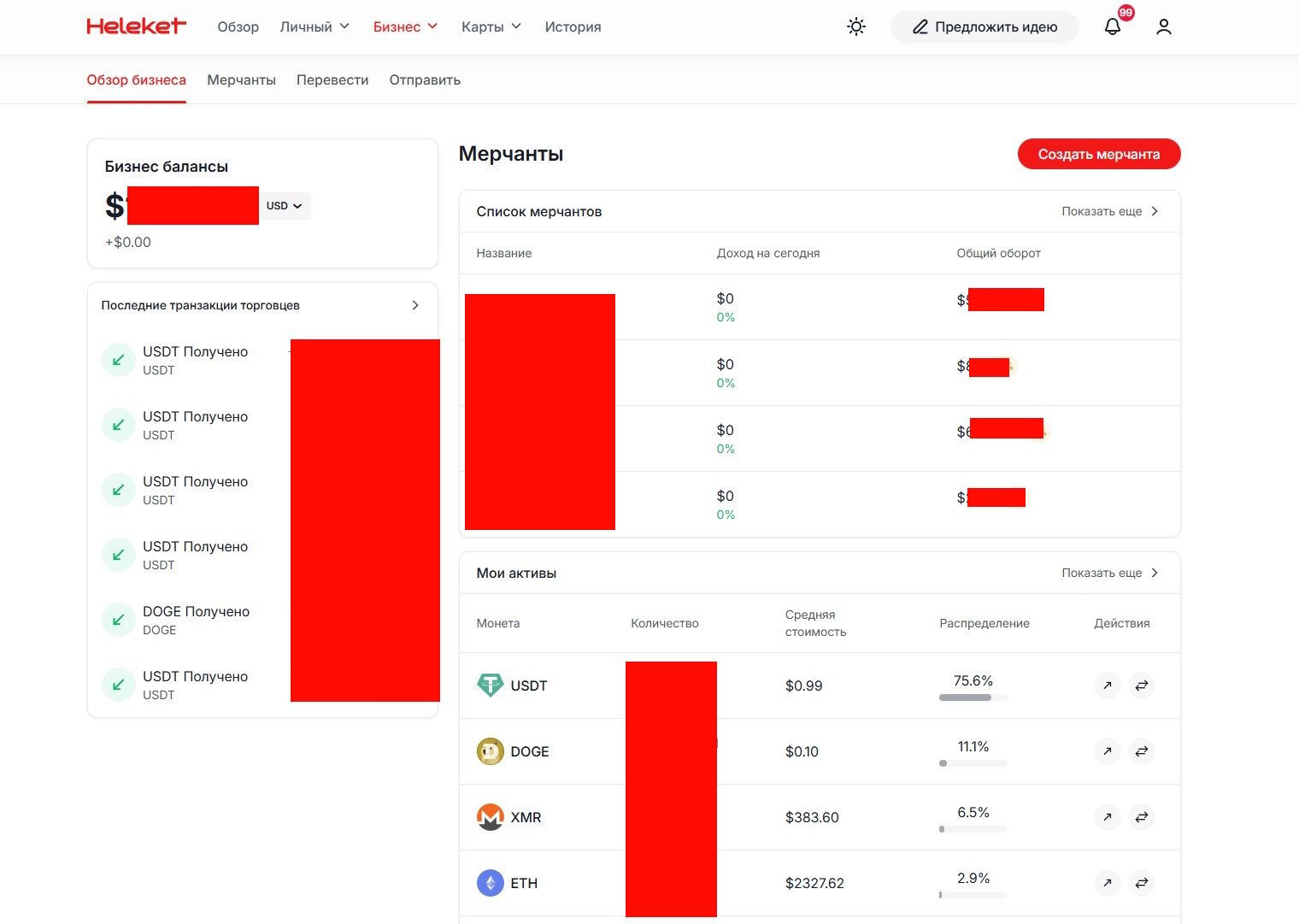Image resolution: width=1299 pixels, height=924 pixels.
Task: Click the Dogecoin coin icon
Action: click(490, 751)
